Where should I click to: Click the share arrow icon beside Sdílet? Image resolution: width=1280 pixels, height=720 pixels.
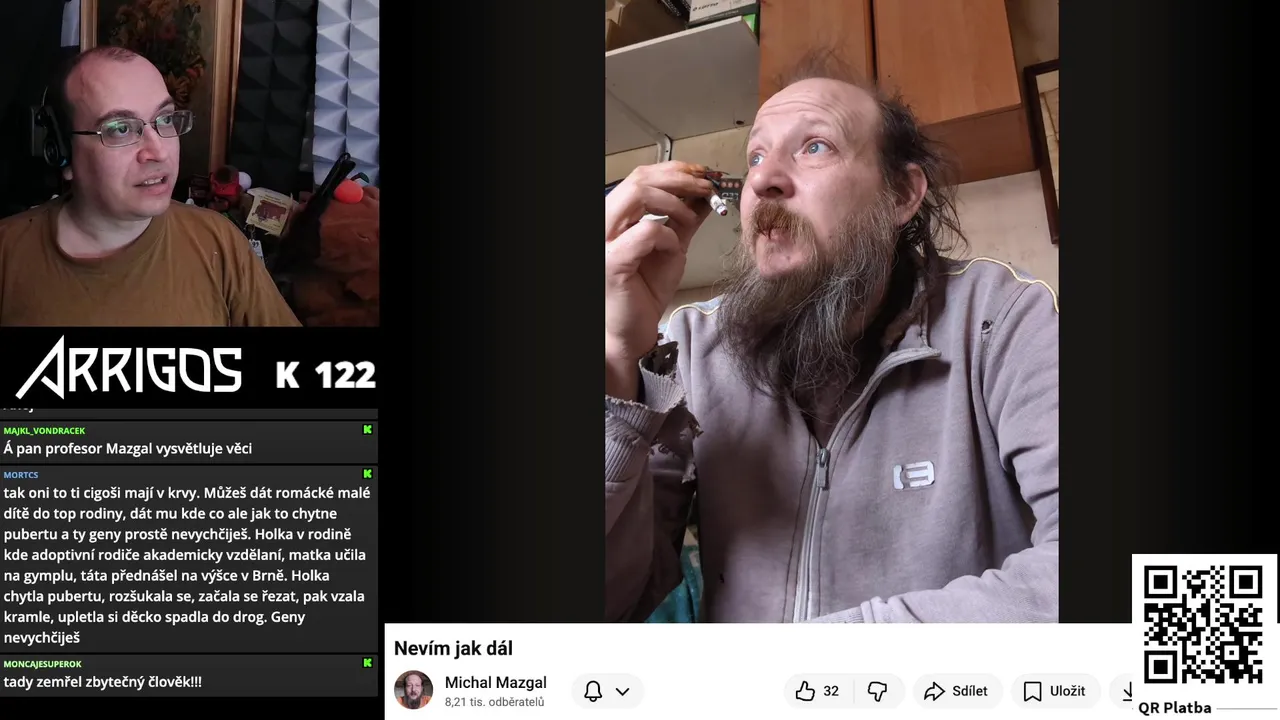(934, 691)
